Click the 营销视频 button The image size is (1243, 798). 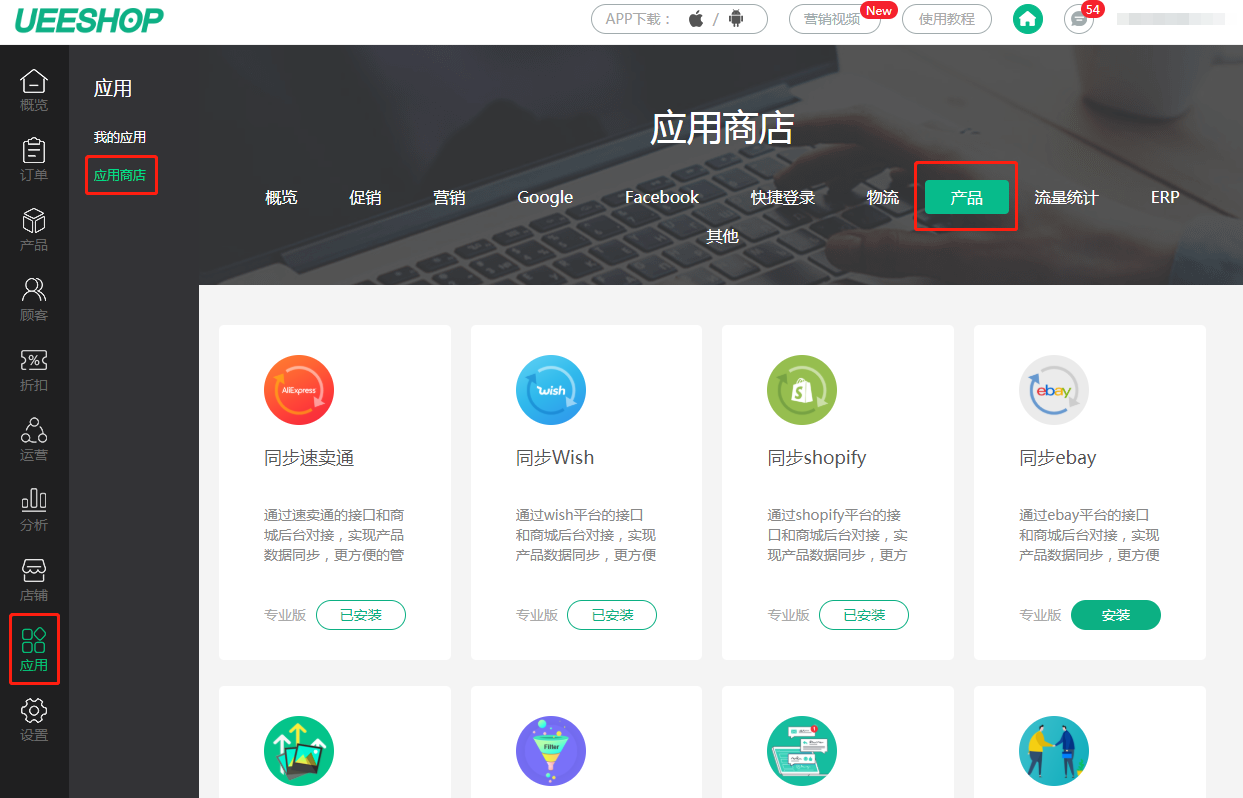coord(835,19)
